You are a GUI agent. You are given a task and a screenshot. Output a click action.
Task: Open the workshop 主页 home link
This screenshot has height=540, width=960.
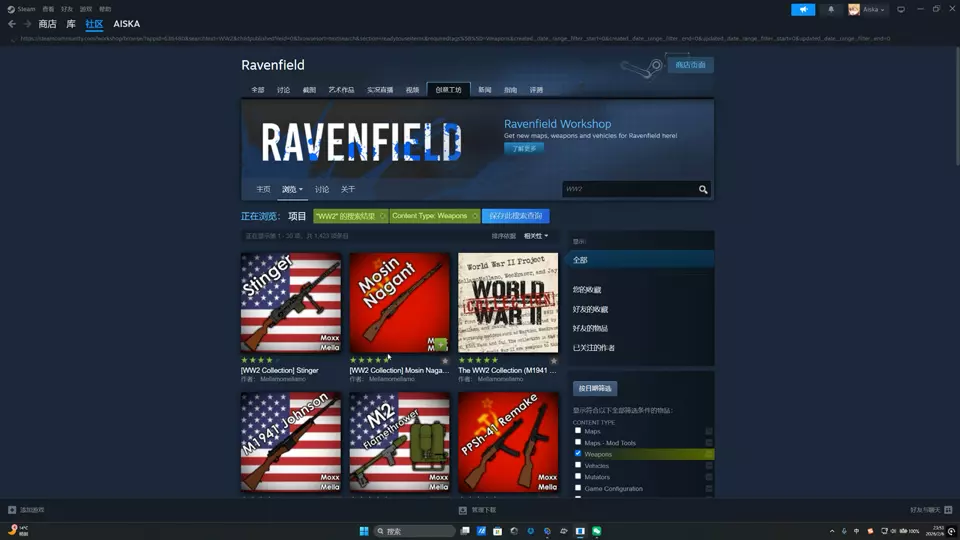263,189
